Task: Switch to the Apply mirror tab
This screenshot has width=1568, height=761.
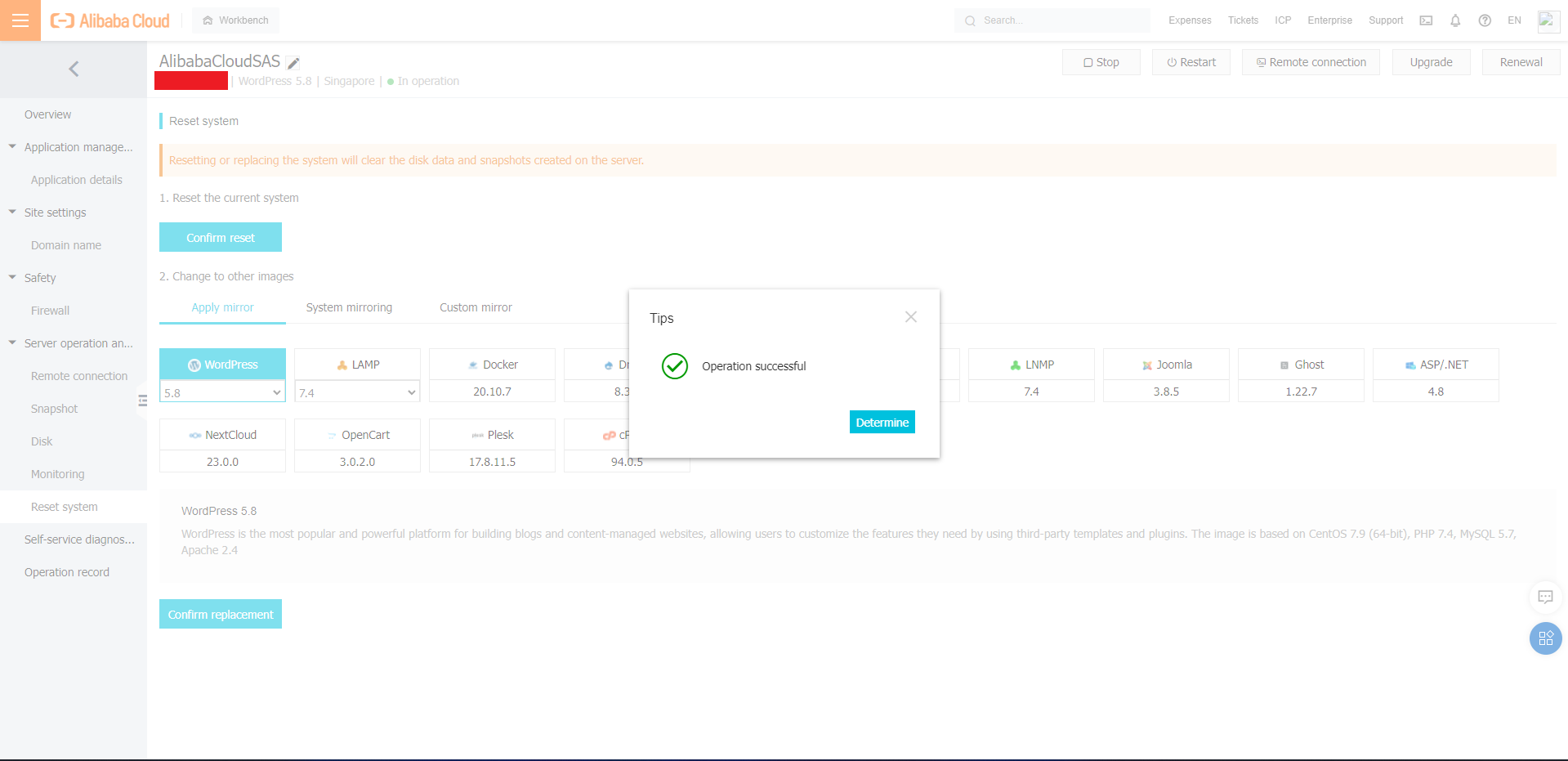Action: click(222, 307)
